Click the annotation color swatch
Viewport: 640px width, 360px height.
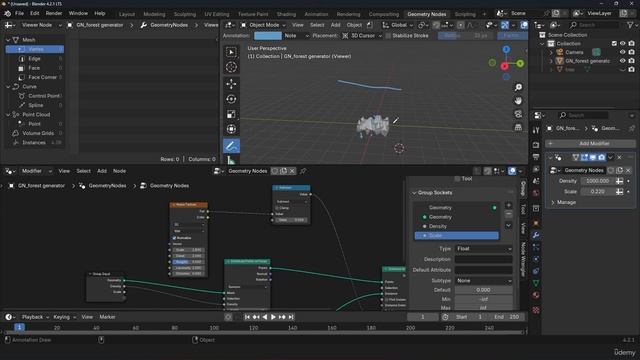tap(267, 36)
